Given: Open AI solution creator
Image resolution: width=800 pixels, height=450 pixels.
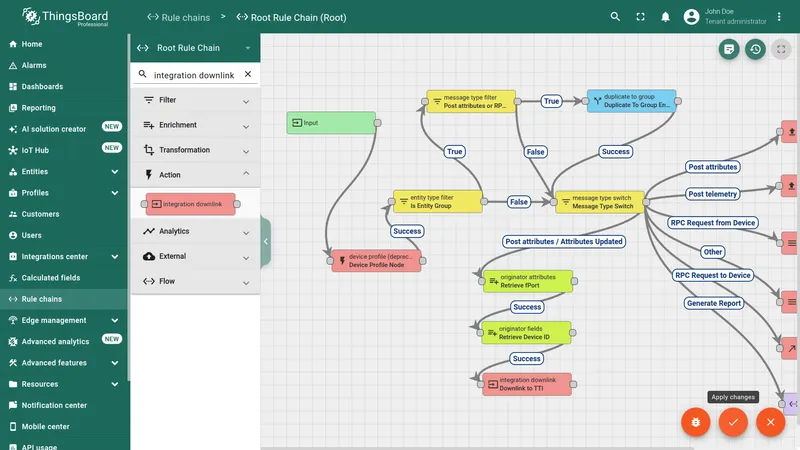Looking at the screenshot, I should [64, 129].
